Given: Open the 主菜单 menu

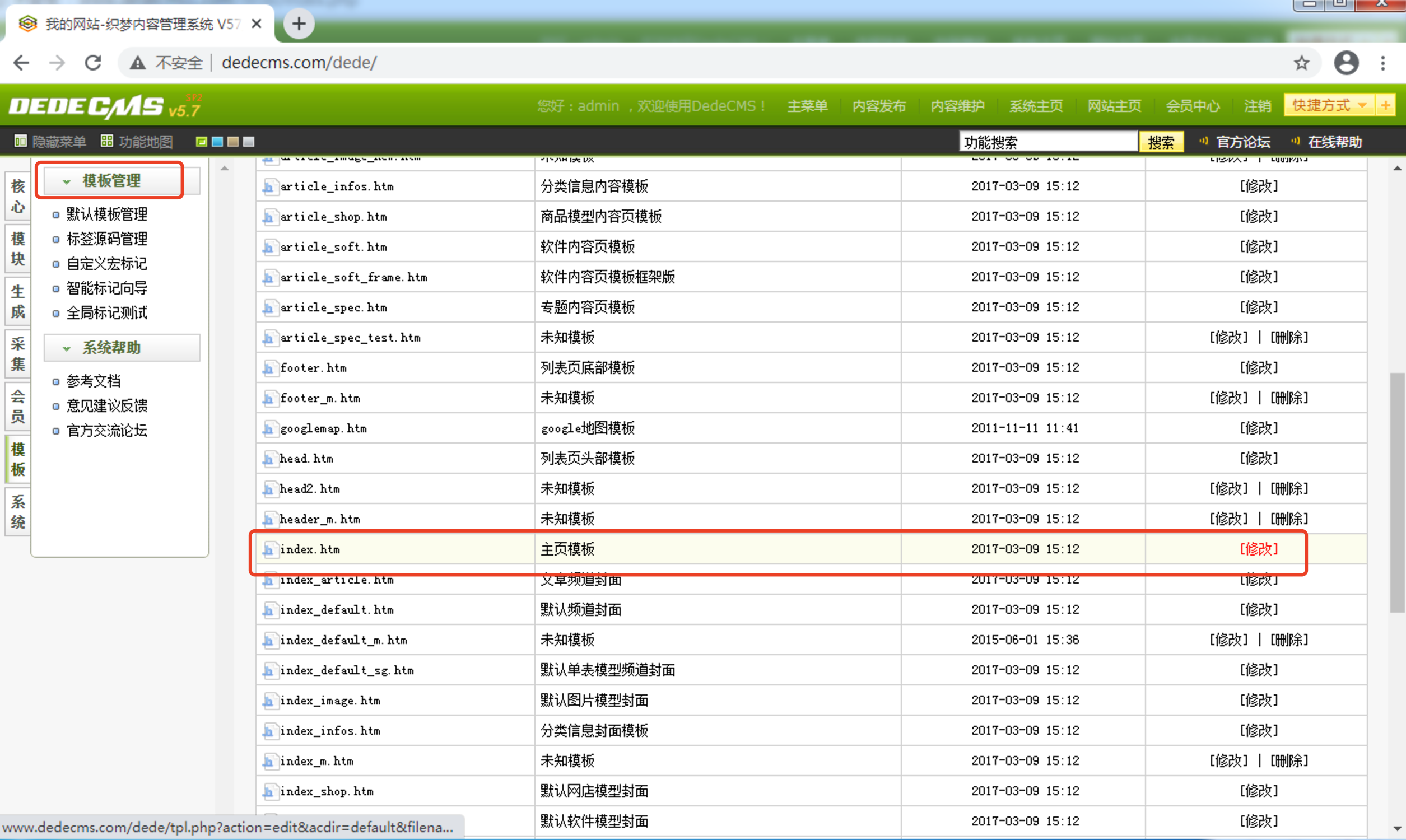Looking at the screenshot, I should tap(807, 106).
